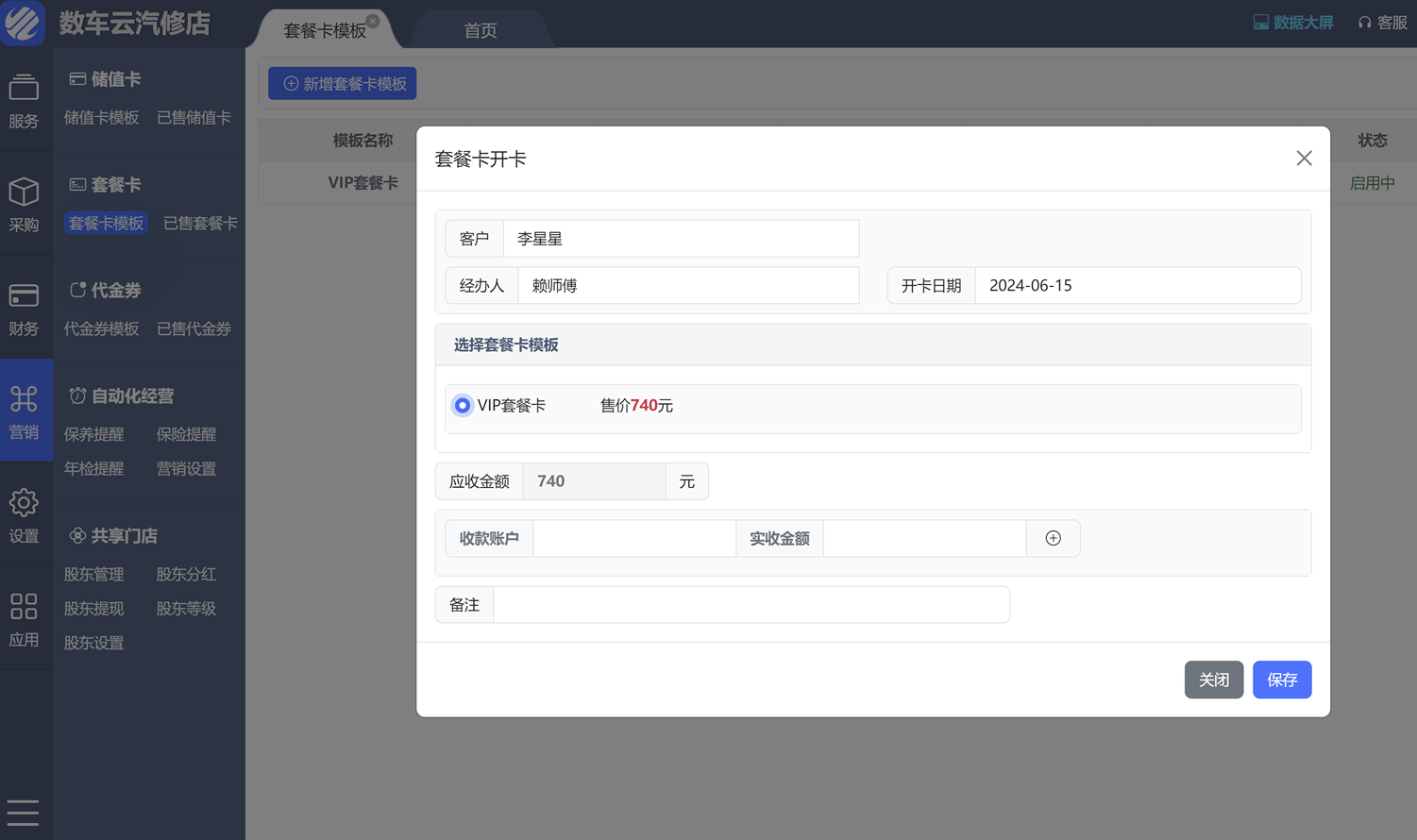Screen dimensions: 1417x840
Task: Open the 开卡日期 date picker
Action: coord(1138,286)
